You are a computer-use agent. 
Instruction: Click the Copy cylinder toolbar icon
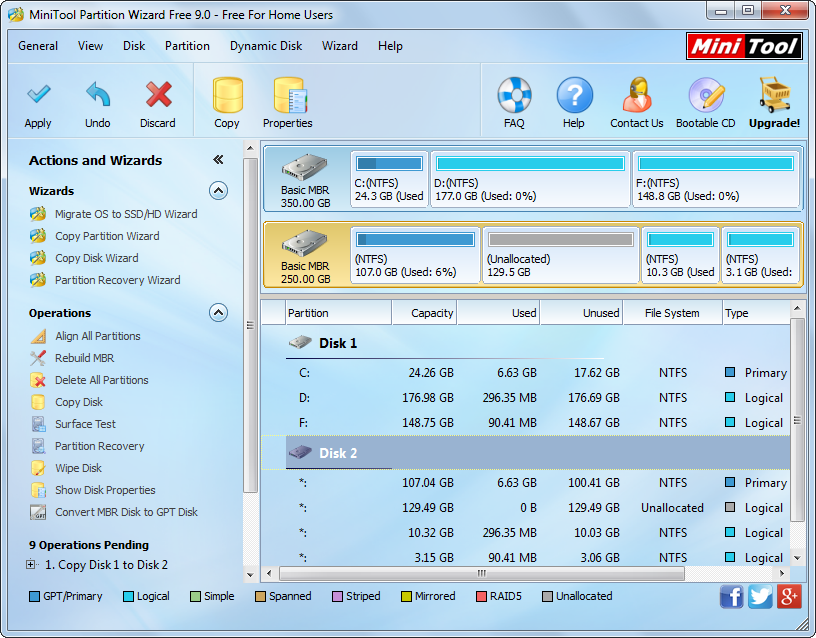(x=227, y=95)
